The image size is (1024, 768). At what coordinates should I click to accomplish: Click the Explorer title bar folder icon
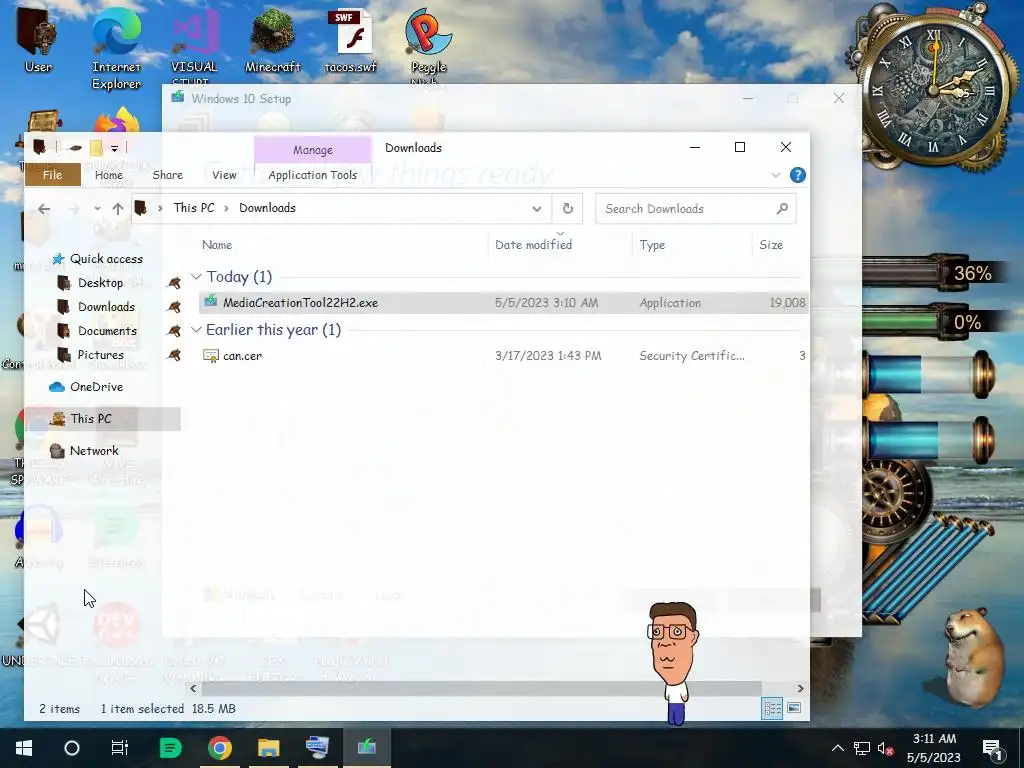coord(39,148)
